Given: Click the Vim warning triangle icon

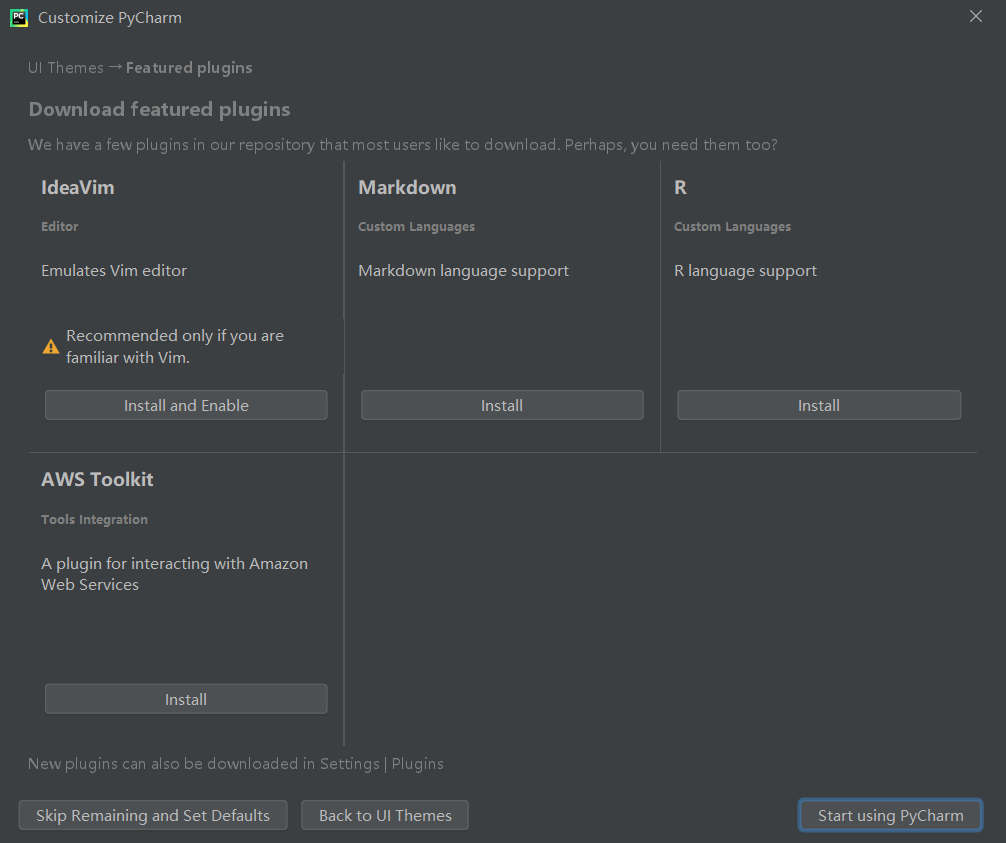Looking at the screenshot, I should (51, 347).
